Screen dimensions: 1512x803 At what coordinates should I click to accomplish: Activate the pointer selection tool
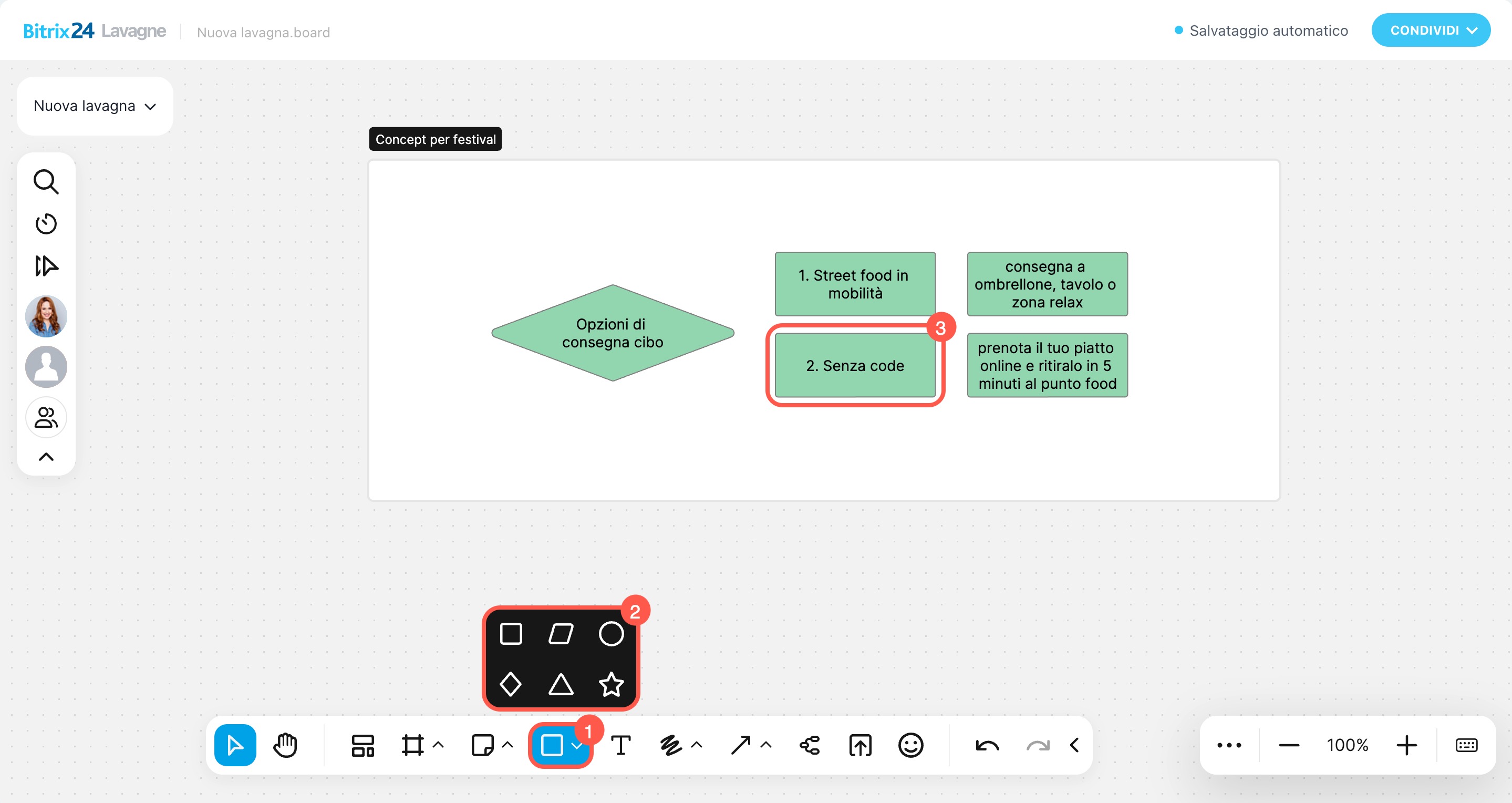pyautogui.click(x=235, y=745)
